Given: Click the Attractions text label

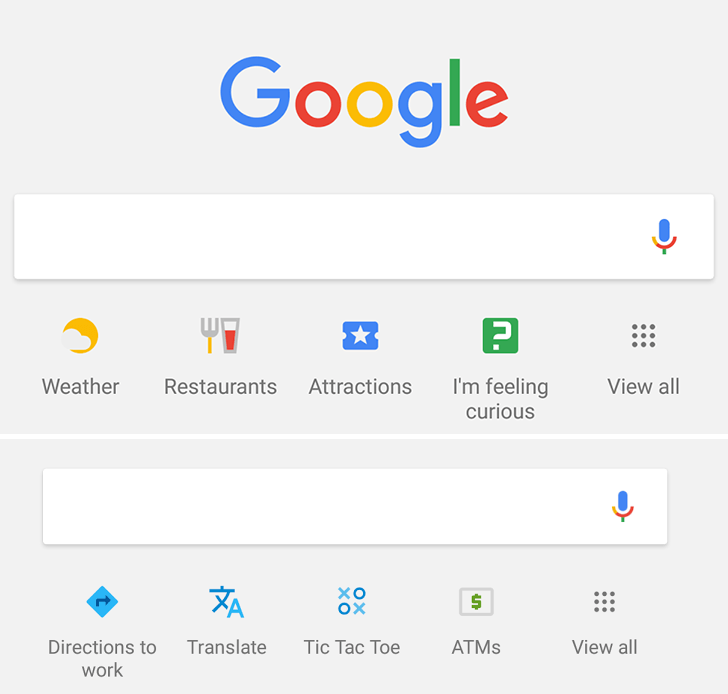Looking at the screenshot, I should tap(360, 387).
